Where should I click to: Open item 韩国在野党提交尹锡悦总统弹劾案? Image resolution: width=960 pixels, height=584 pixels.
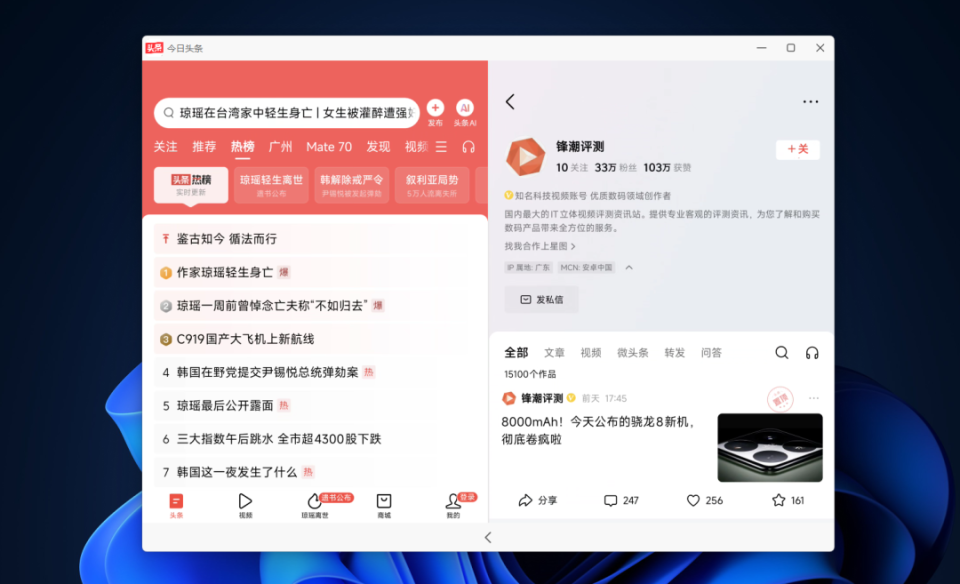(x=315, y=372)
